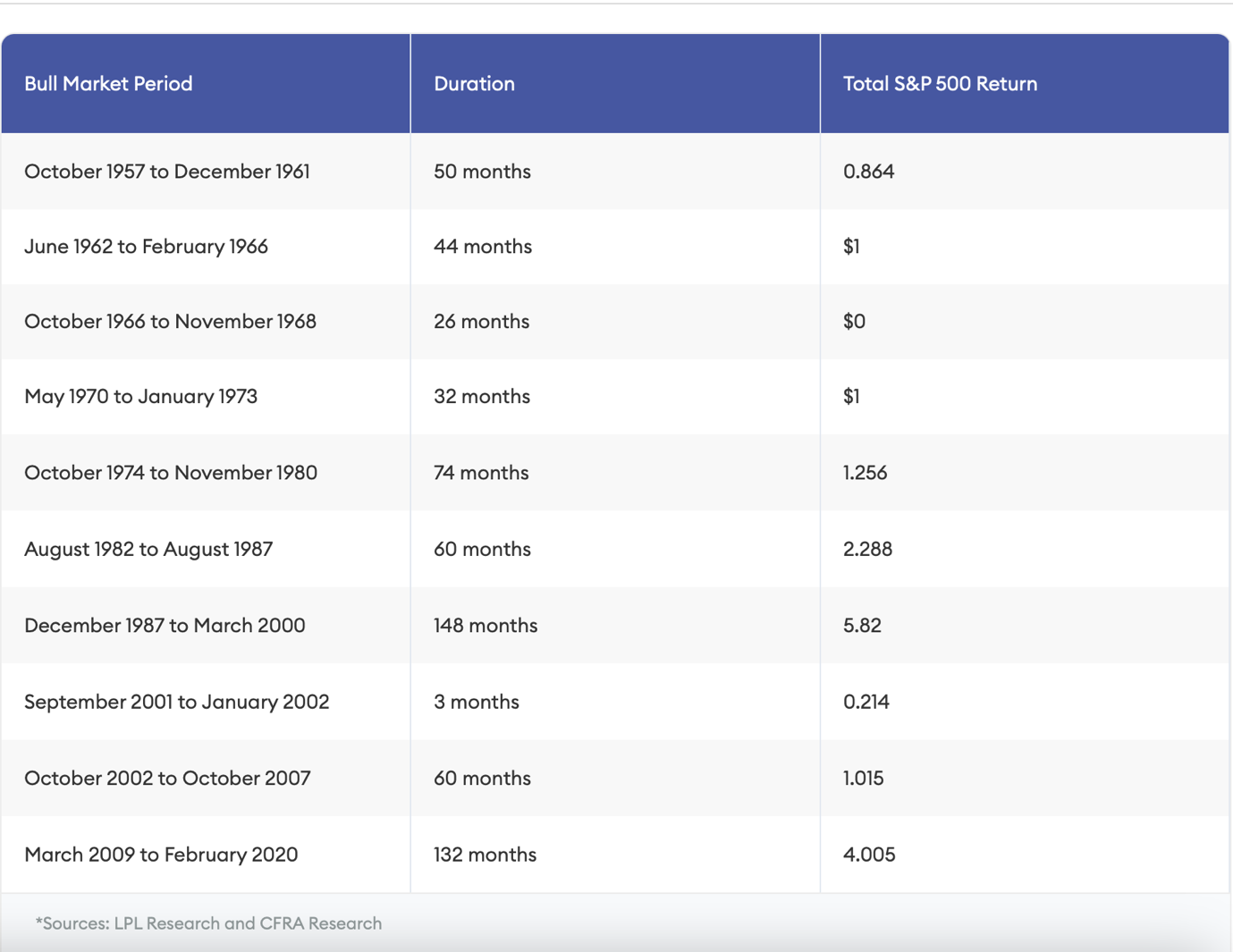Select the March 2009 to February 2020 period
The image size is (1233, 952).
coord(161,855)
